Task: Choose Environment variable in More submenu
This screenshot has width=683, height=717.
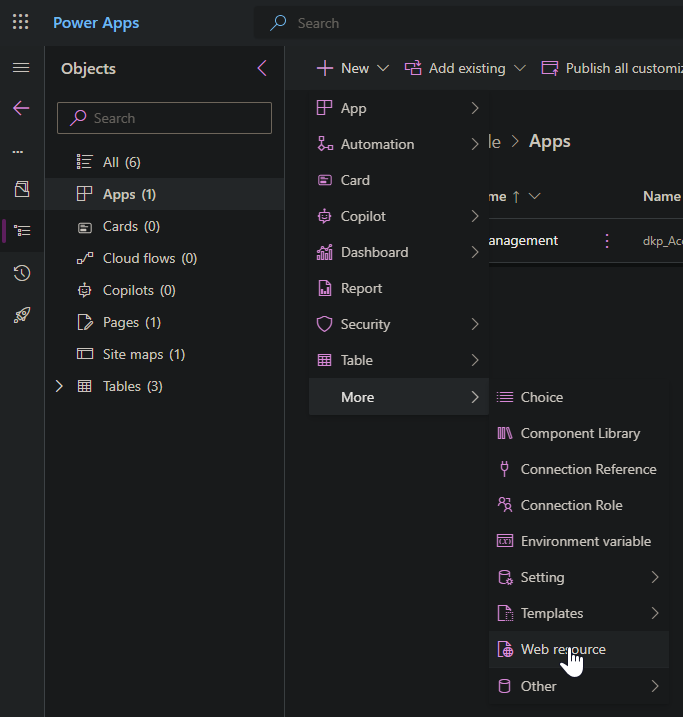Action: 579,541
